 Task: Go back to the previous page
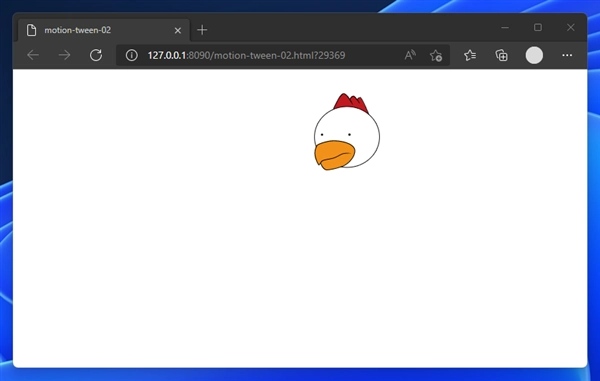point(33,55)
